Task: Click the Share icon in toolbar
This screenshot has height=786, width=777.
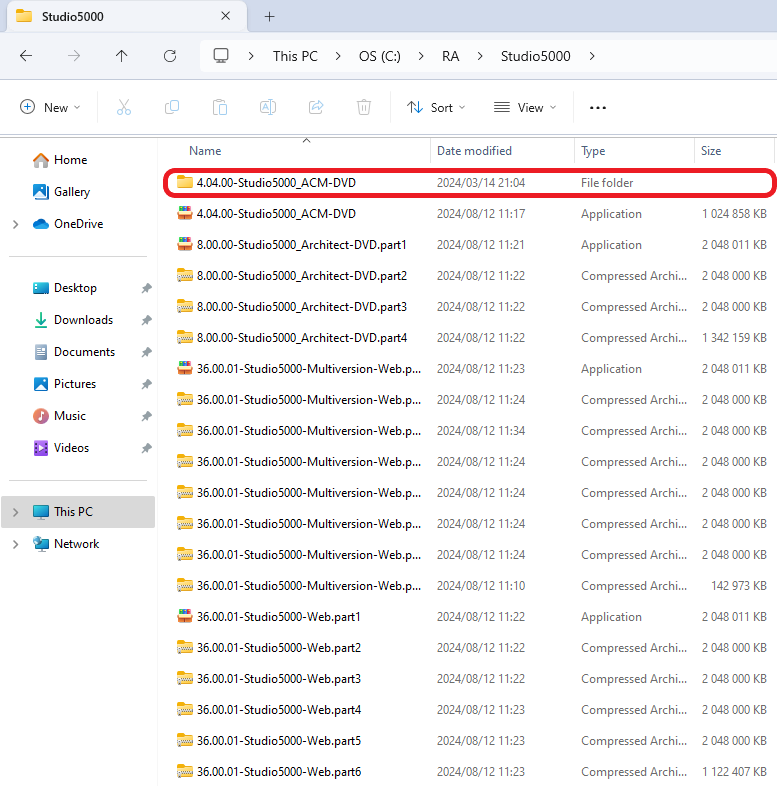Action: pyautogui.click(x=316, y=107)
